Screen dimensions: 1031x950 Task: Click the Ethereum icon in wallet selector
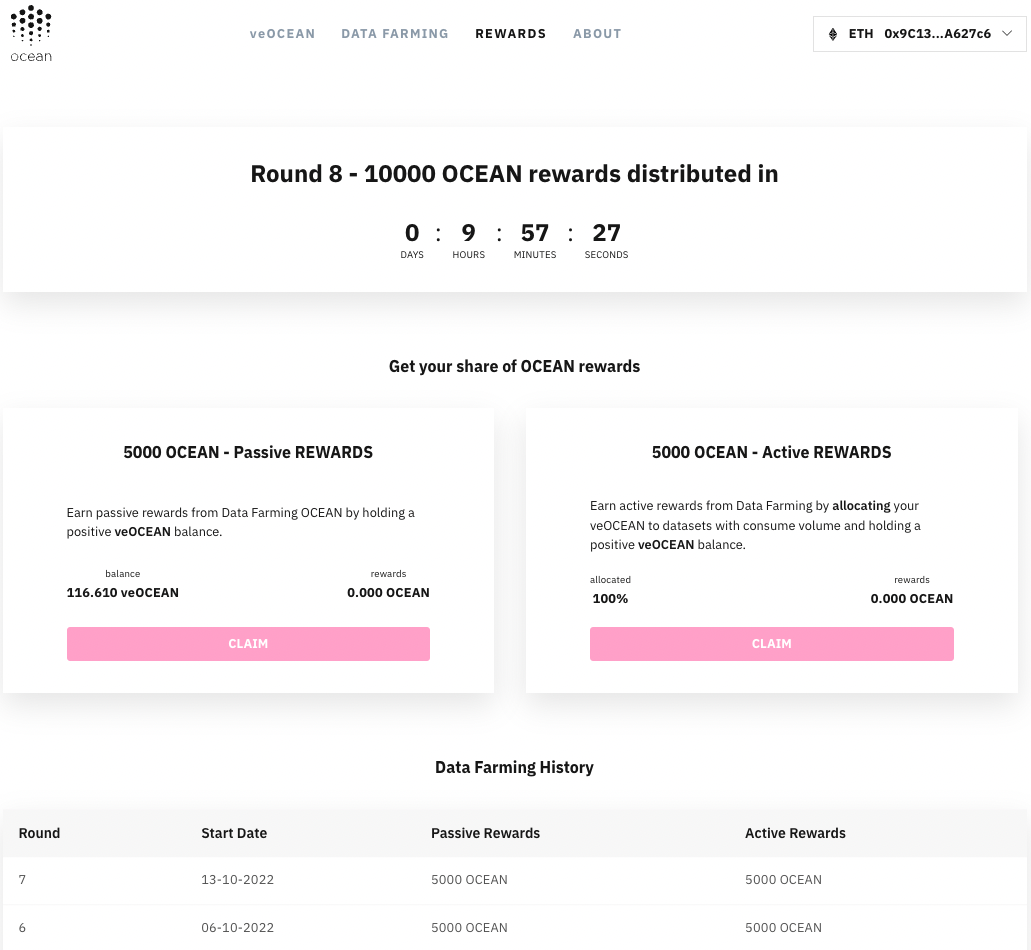tap(832, 34)
